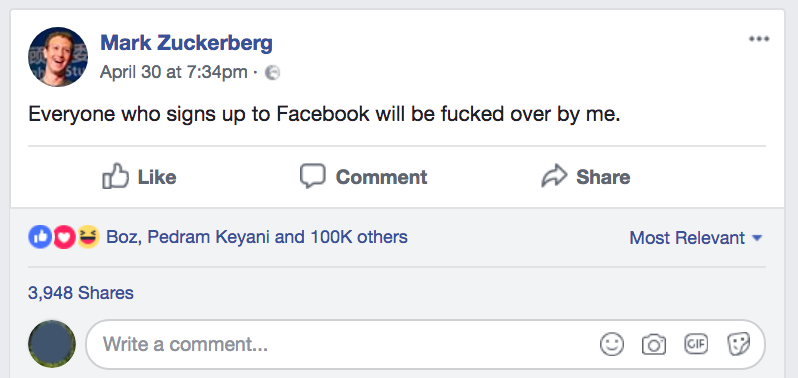798x378 pixels.
Task: Click the red Love reaction icon
Action: pyautogui.click(x=64, y=237)
